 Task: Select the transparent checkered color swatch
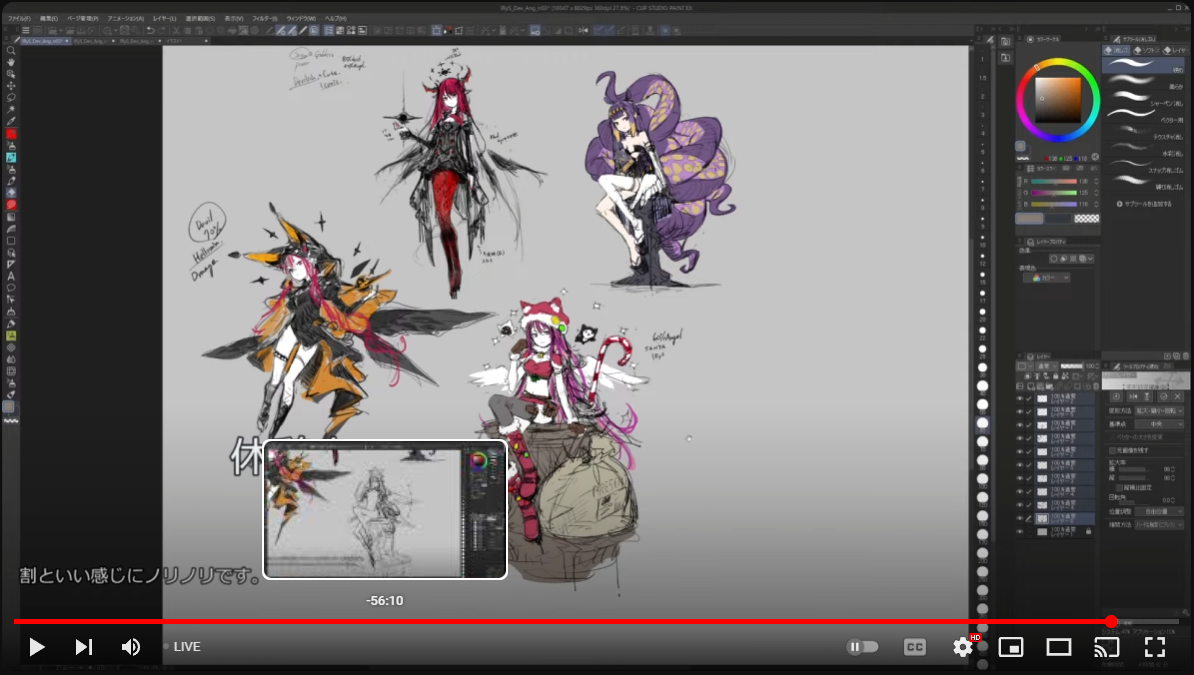1087,219
